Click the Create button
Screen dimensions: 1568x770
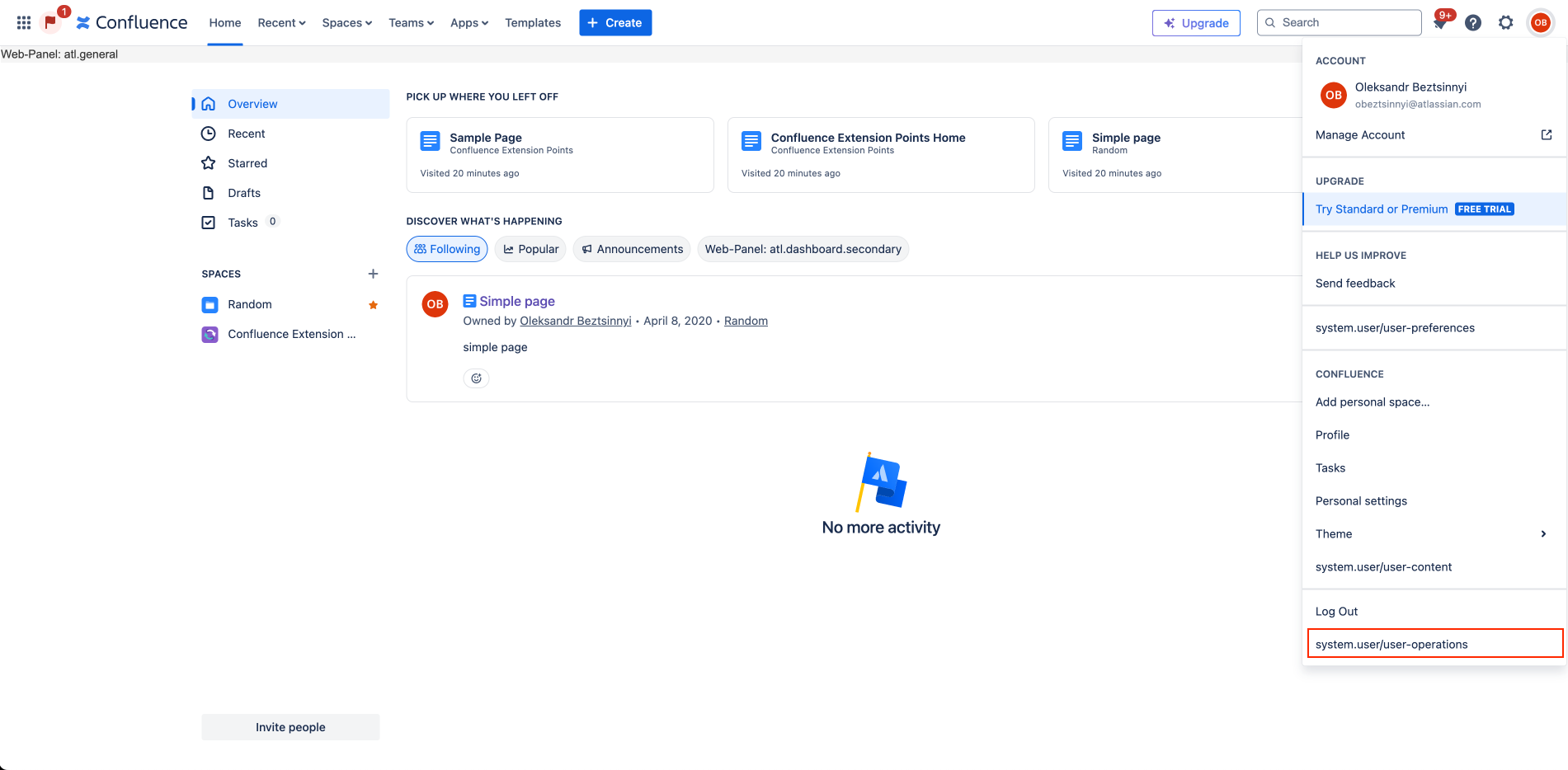click(x=615, y=23)
